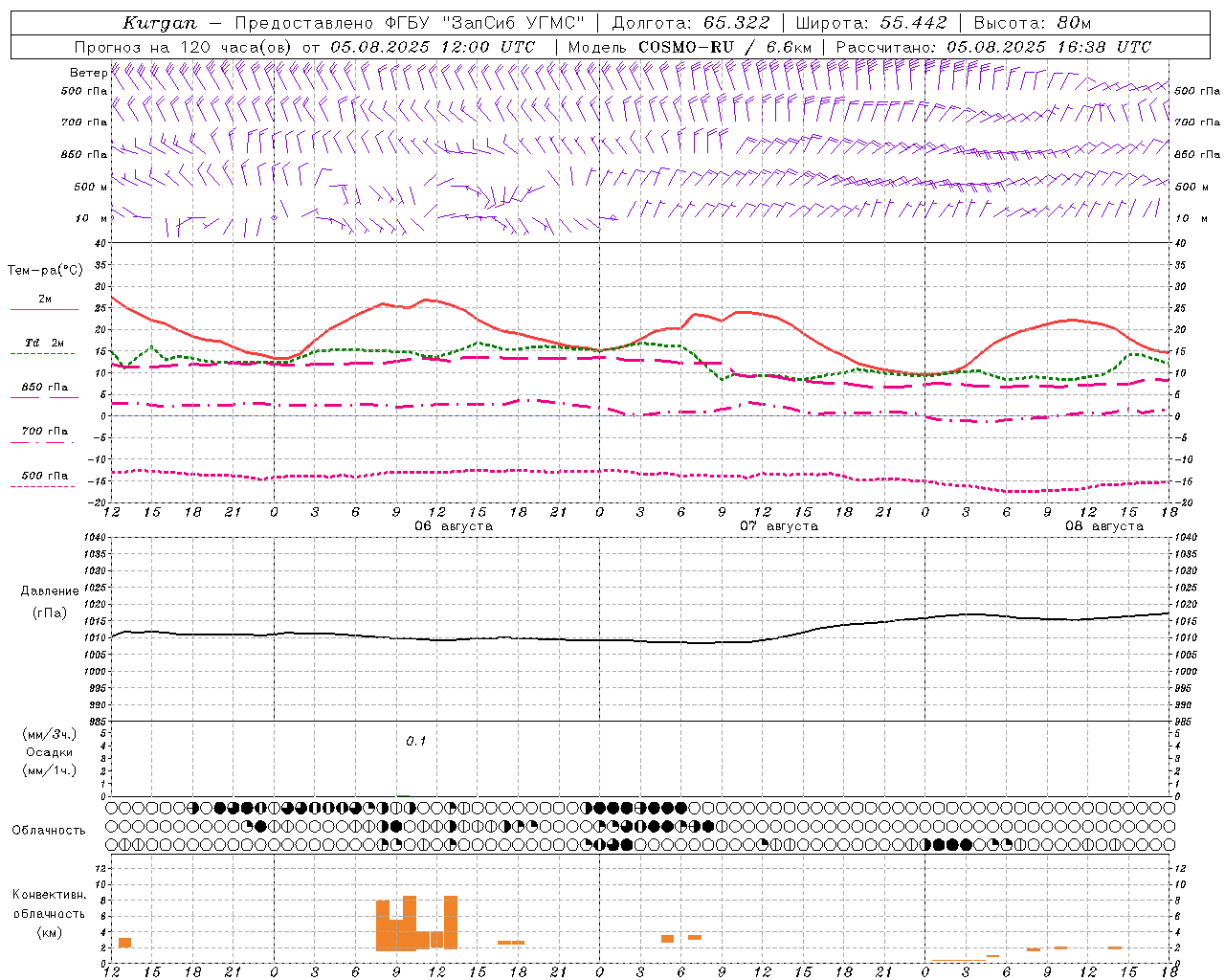Click the '06 августа' date label
Image resolution: width=1225 pixels, height=980 pixels.
[x=453, y=526]
